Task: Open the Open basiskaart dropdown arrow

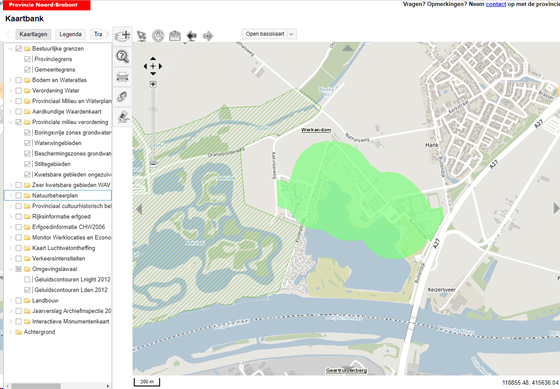Action: [x=291, y=34]
